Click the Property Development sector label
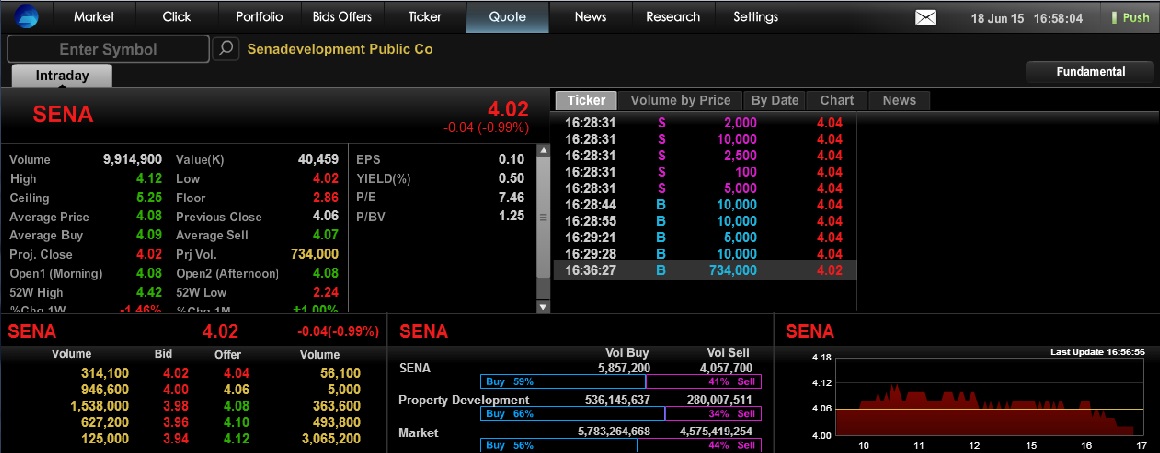This screenshot has height=453, width=1160. [x=464, y=400]
